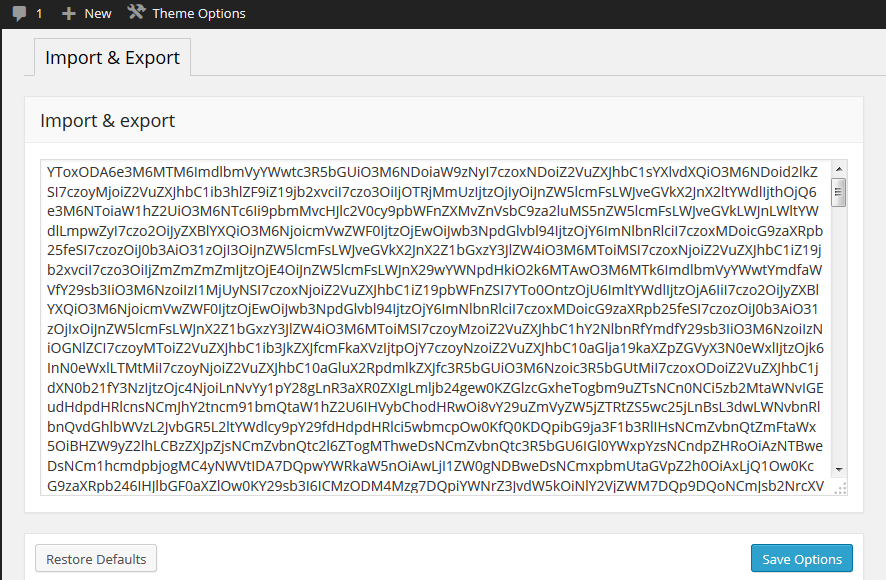
Task: Switch to the Import & Export tab
Action: coord(112,58)
